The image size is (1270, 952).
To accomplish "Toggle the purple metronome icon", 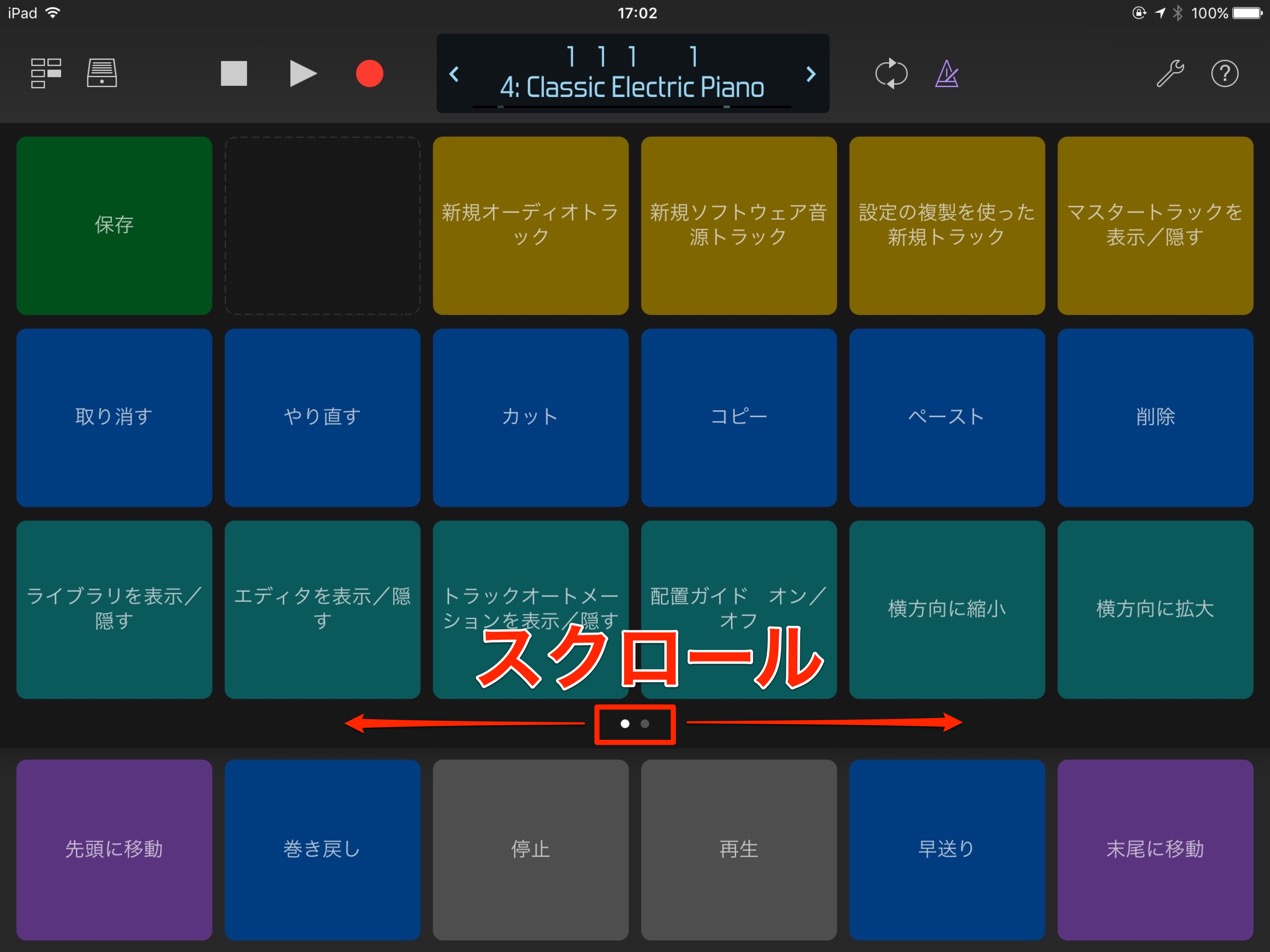I will pos(946,73).
